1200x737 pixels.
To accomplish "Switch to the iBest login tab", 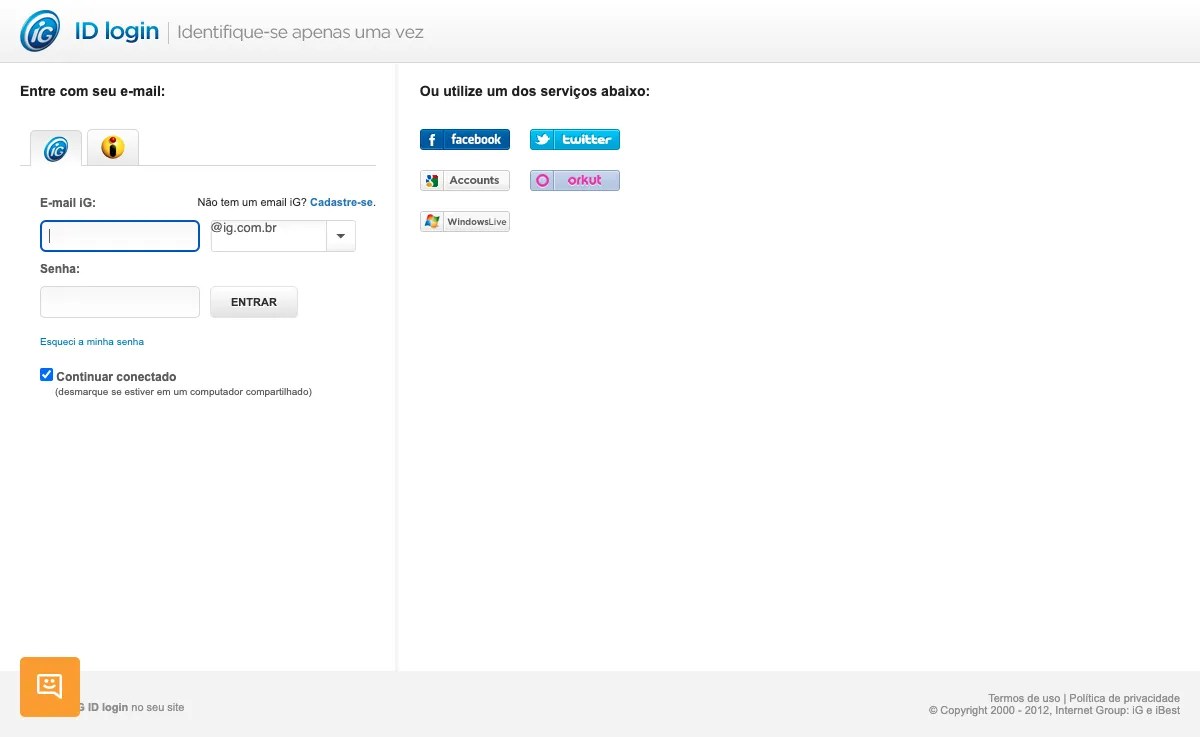I will [x=112, y=146].
